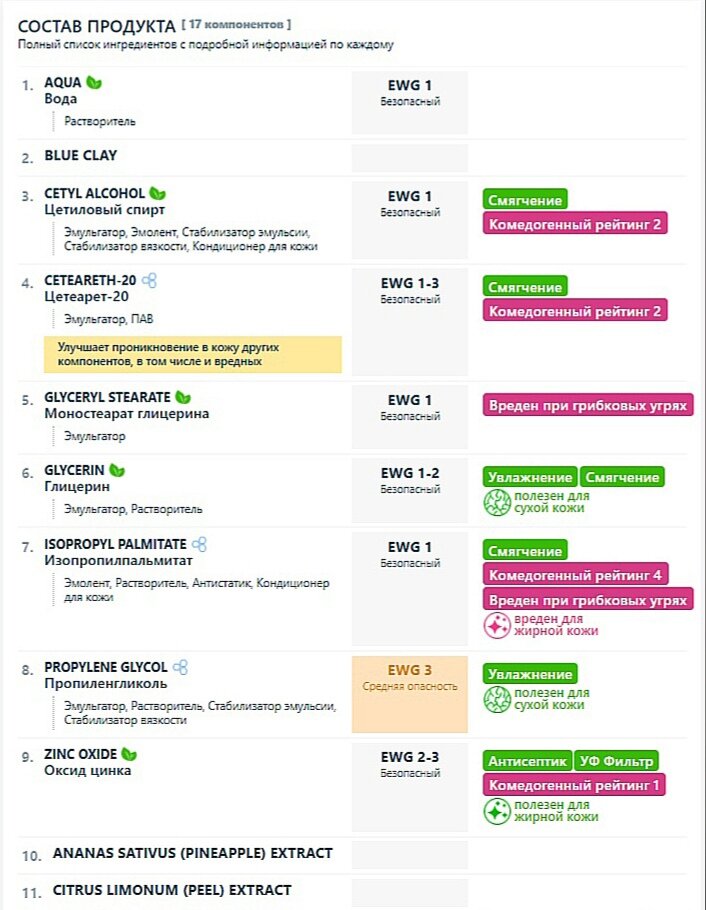Click the yellow CETEARETH-20 penetration warning note
The height and width of the screenshot is (910, 706).
pyautogui.click(x=193, y=354)
